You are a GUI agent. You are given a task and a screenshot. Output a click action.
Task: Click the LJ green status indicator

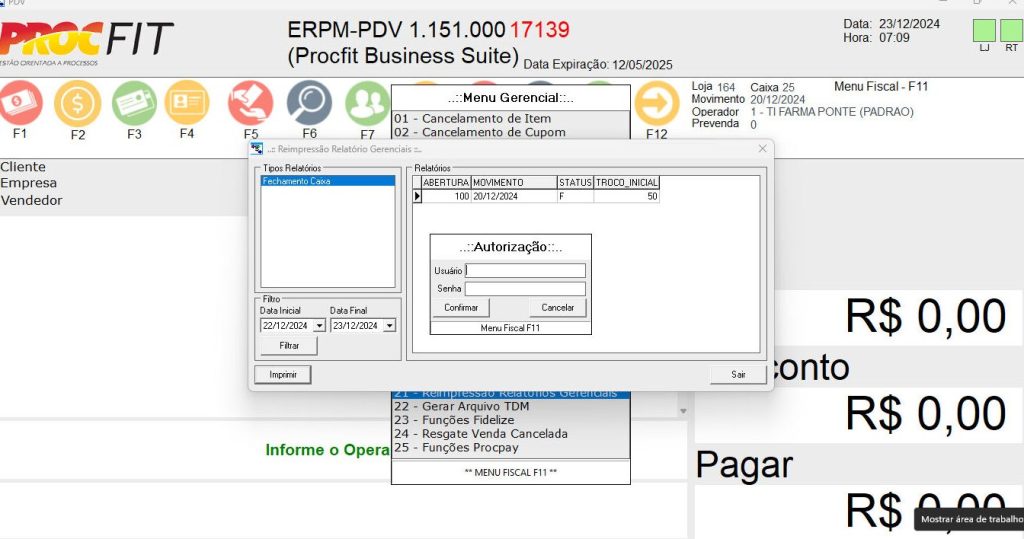tap(984, 31)
